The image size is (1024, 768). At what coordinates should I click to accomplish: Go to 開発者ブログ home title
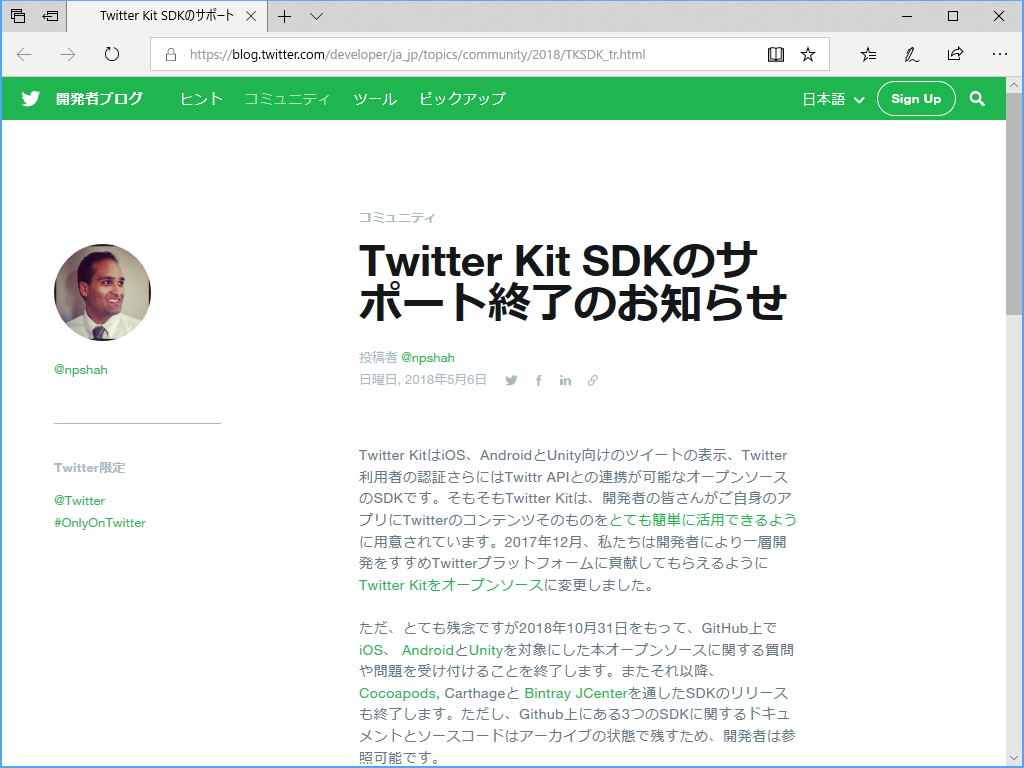point(99,99)
